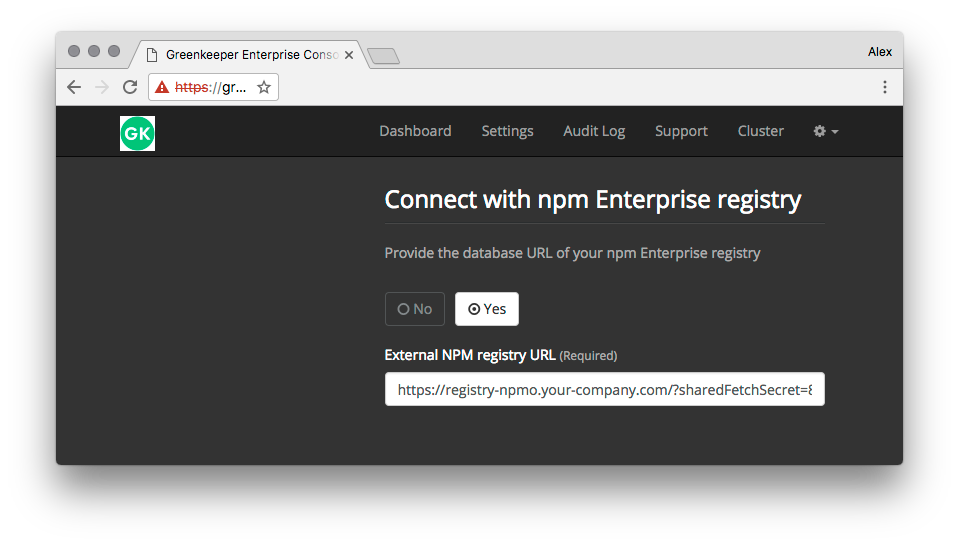Image resolution: width=959 pixels, height=539 pixels.
Task: Close the Greenkeeper Enterprise Console tab
Action: (349, 54)
